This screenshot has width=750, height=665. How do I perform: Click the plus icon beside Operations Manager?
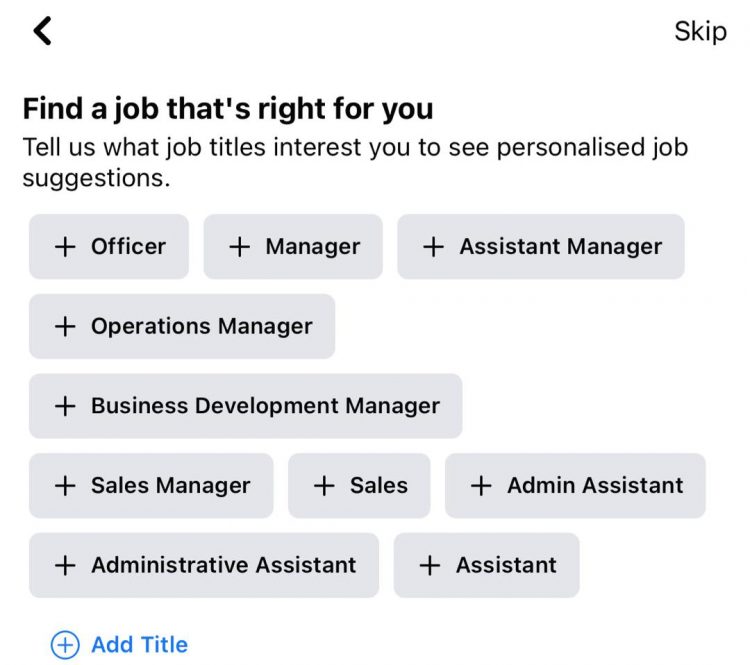[65, 326]
